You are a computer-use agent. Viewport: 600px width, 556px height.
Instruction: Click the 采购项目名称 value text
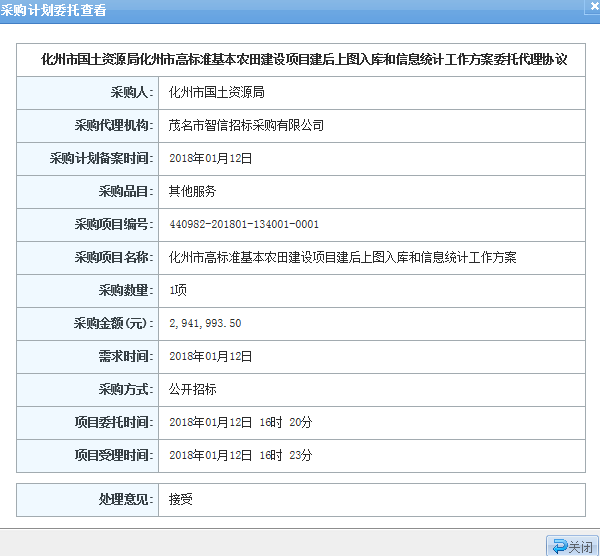[343, 257]
